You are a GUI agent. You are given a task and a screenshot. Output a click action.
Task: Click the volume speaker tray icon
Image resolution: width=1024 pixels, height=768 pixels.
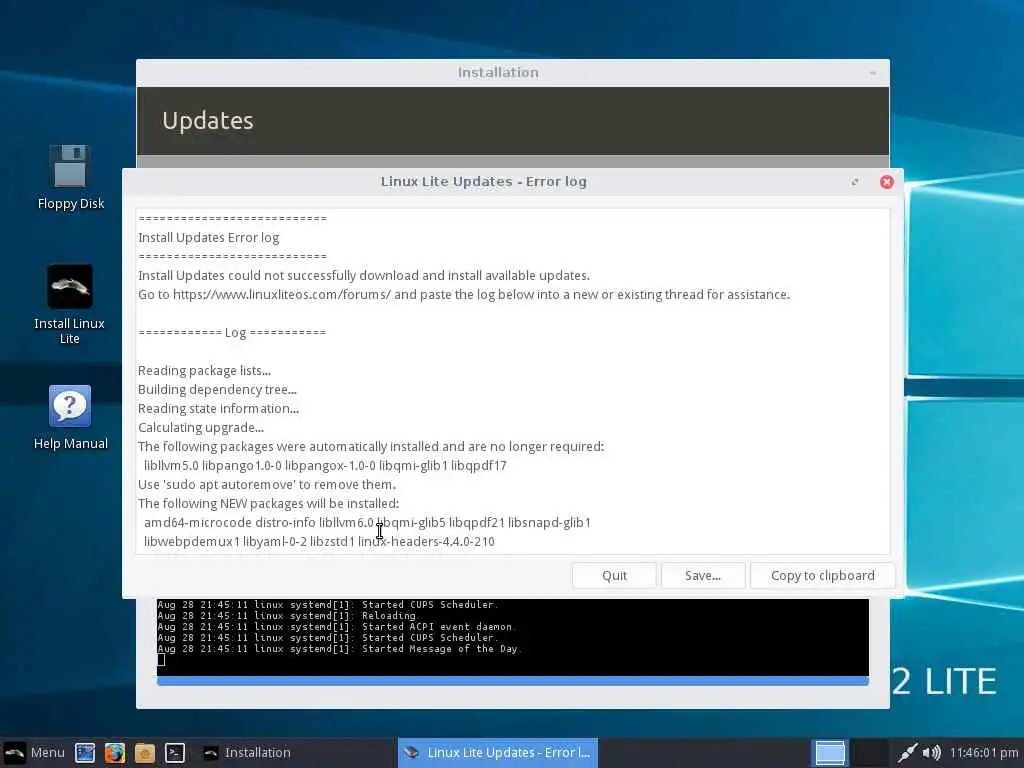pyautogui.click(x=932, y=752)
